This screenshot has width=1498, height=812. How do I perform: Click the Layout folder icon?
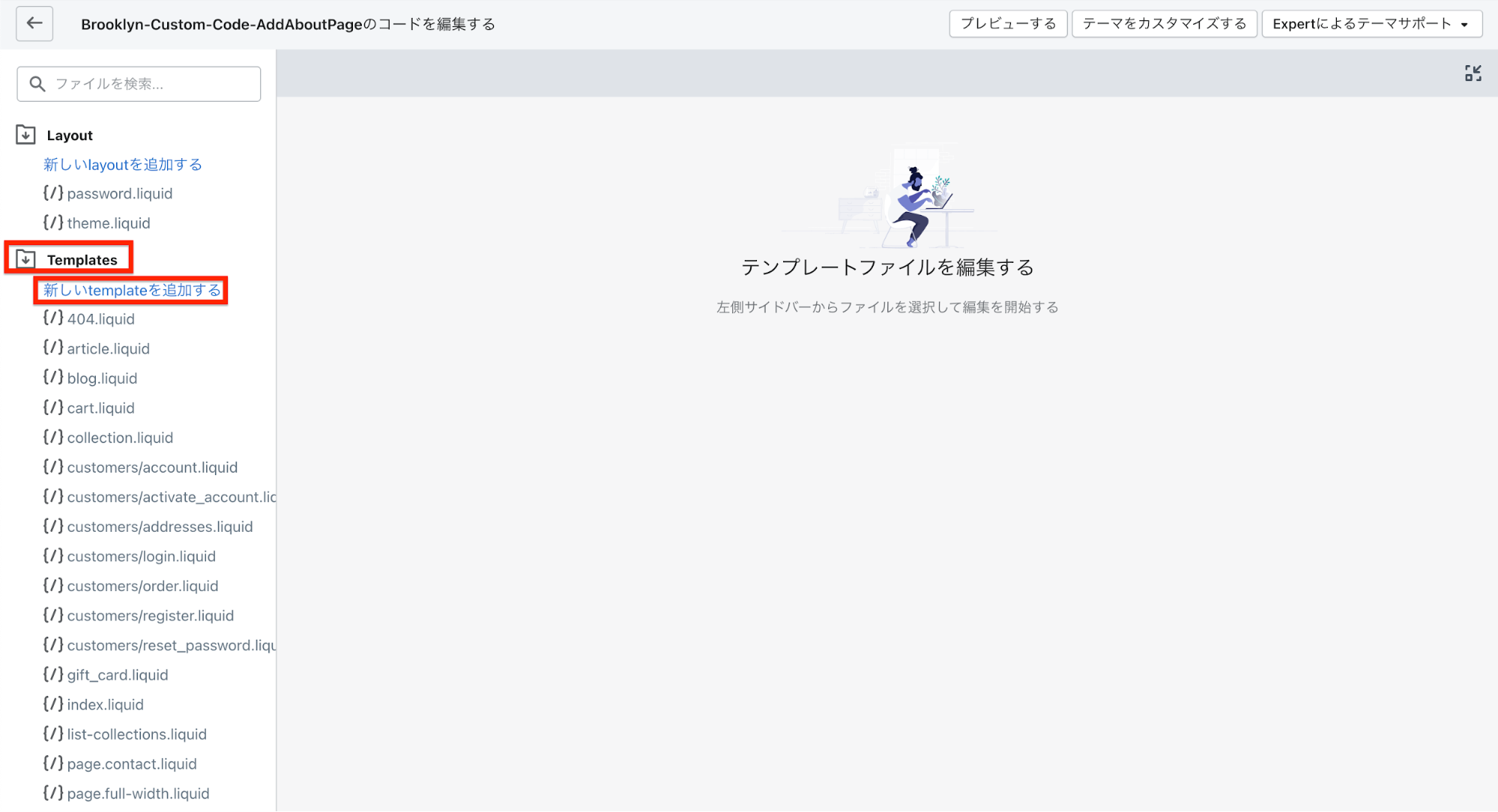(x=25, y=135)
